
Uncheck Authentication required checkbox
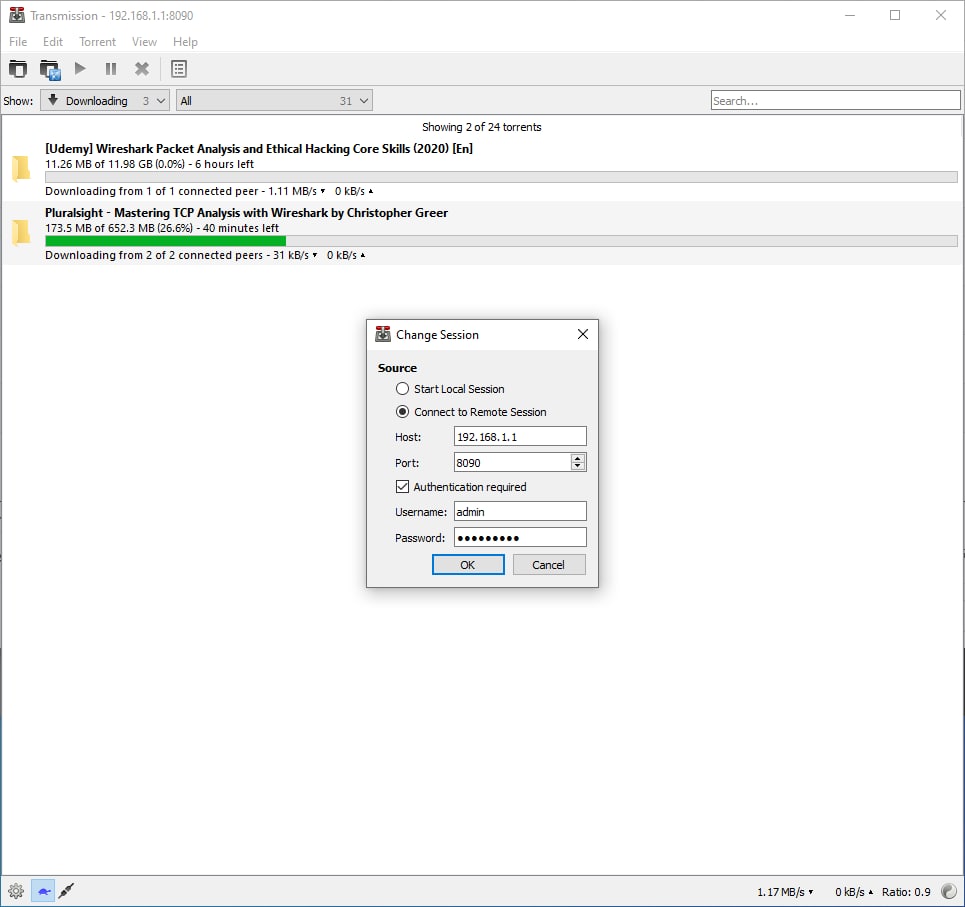[x=402, y=487]
